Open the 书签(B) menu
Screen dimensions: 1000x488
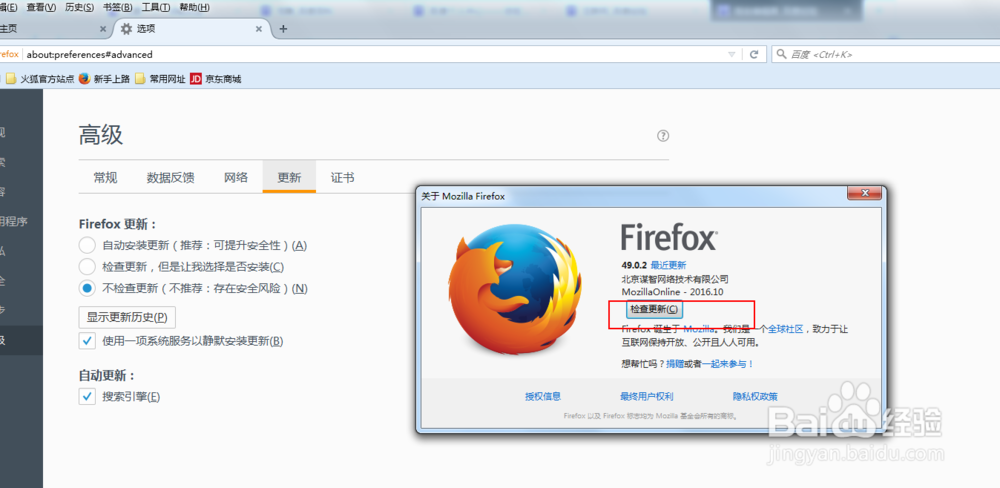[117, 8]
